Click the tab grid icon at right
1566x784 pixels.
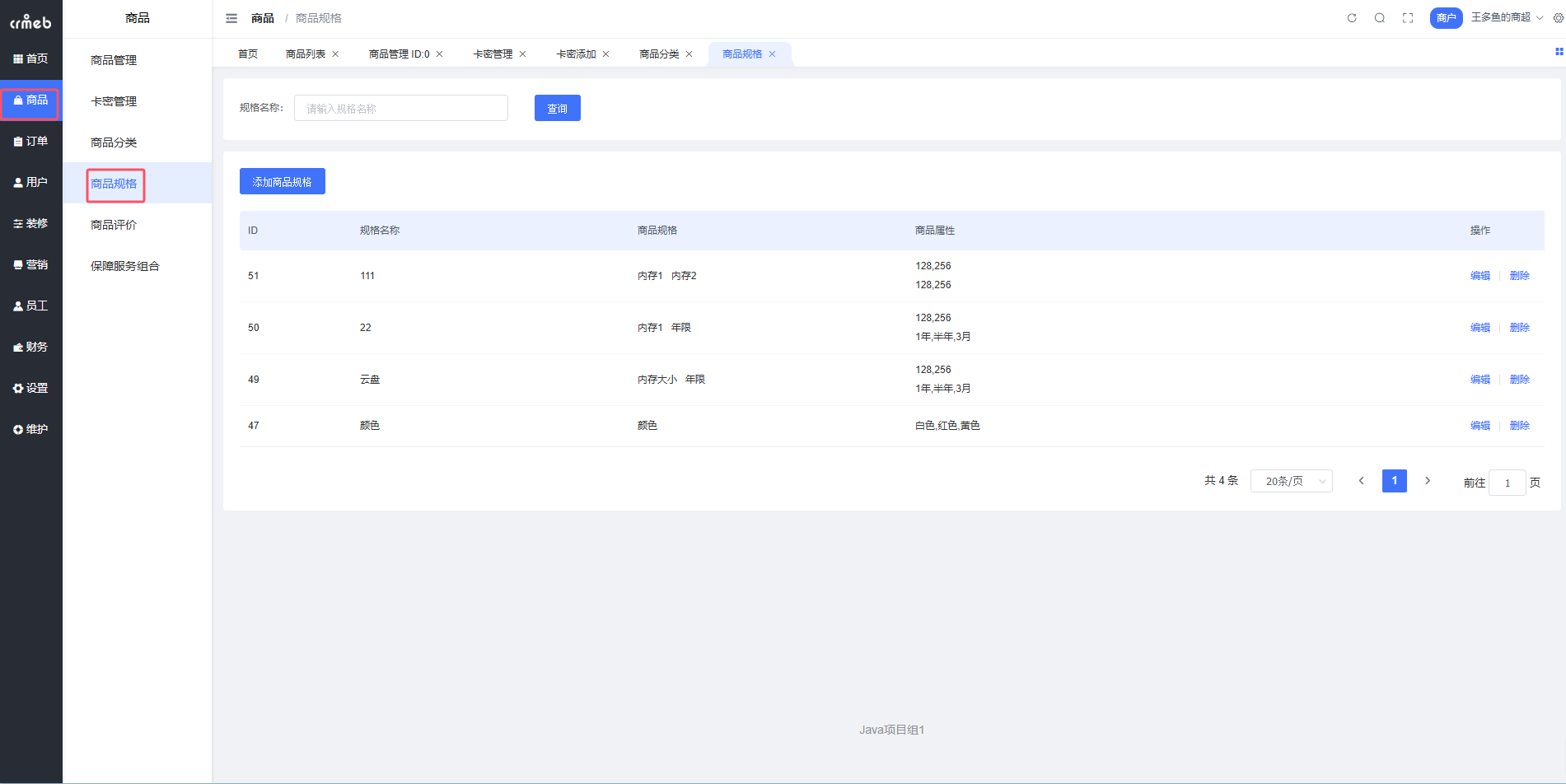click(x=1559, y=52)
